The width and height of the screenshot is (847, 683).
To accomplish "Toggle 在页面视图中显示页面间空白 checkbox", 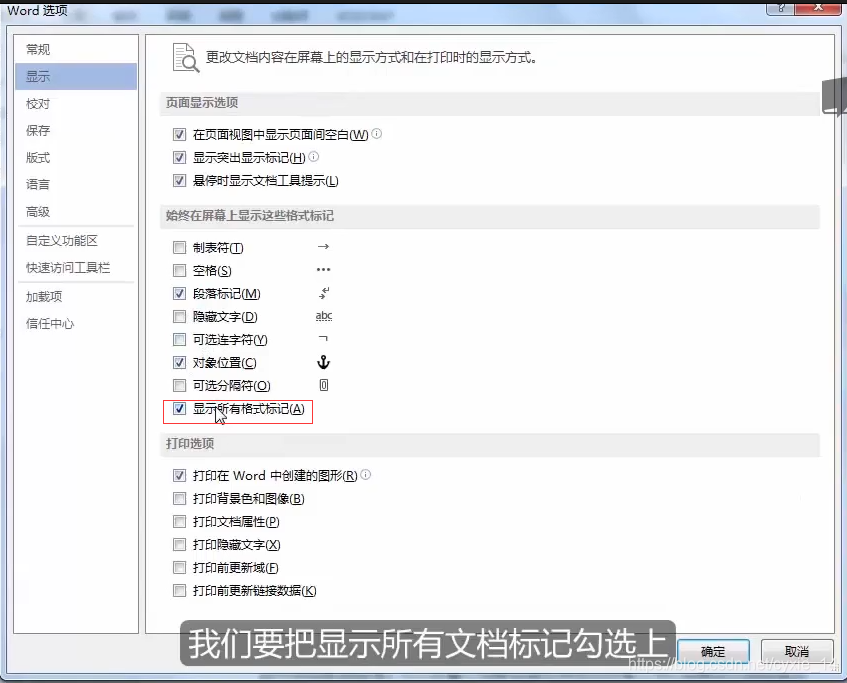I will (179, 134).
